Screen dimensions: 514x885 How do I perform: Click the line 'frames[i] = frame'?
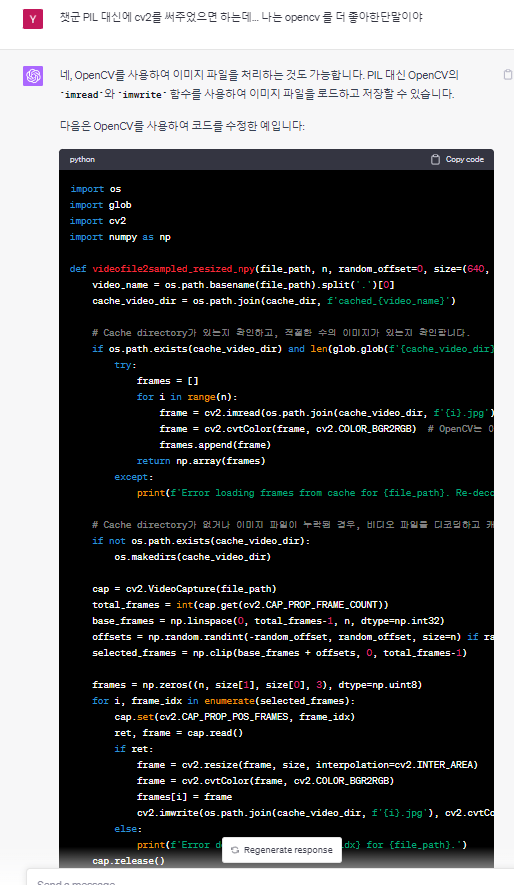184,797
